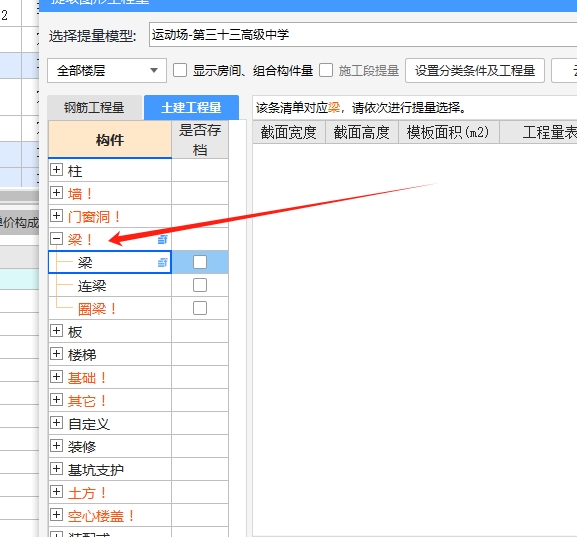The image size is (577, 537).
Task: Select the 自定义 row label
Action: click(89, 424)
